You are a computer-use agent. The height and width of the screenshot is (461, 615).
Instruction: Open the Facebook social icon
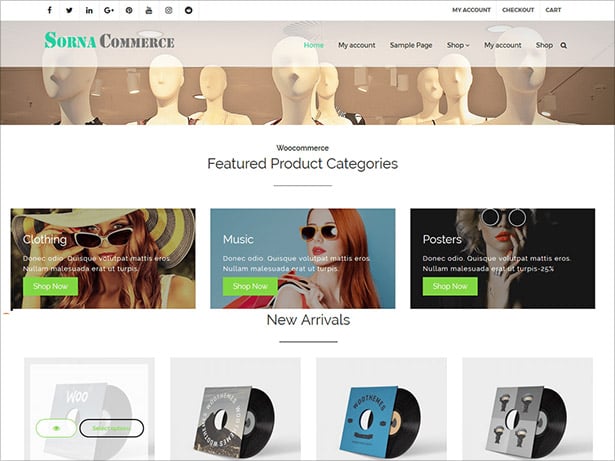coord(49,10)
